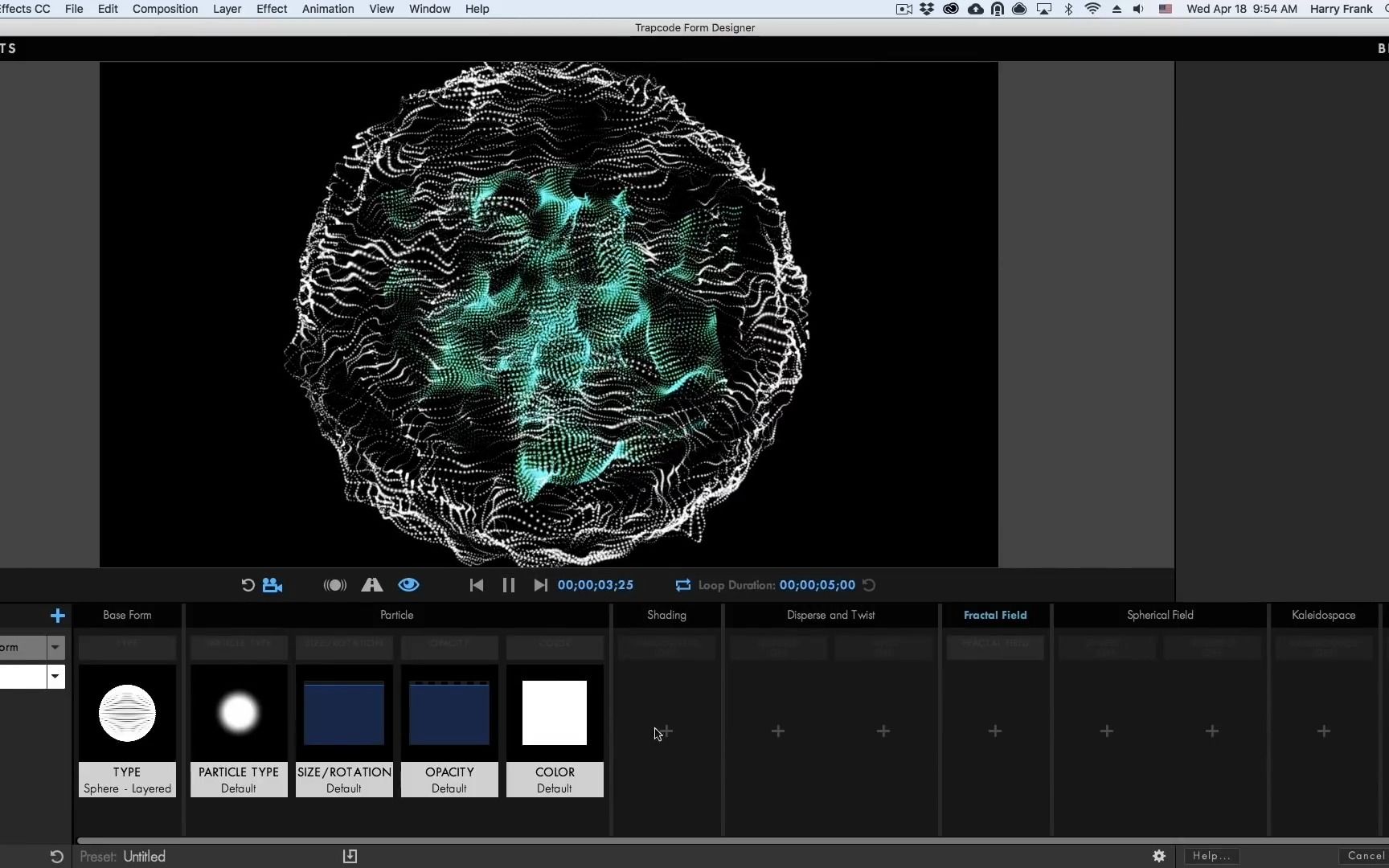Open the Composition menu
The width and height of the screenshot is (1389, 868).
click(164, 9)
